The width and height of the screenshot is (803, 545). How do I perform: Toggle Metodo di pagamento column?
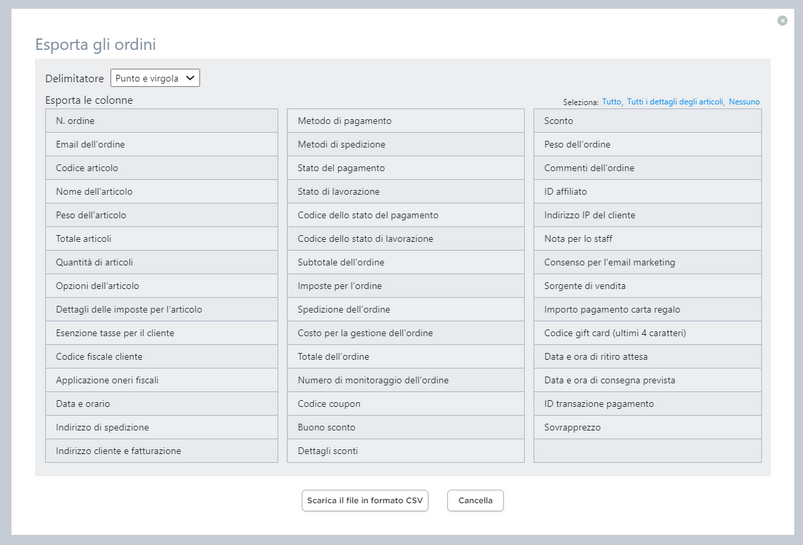pyautogui.click(x=406, y=121)
